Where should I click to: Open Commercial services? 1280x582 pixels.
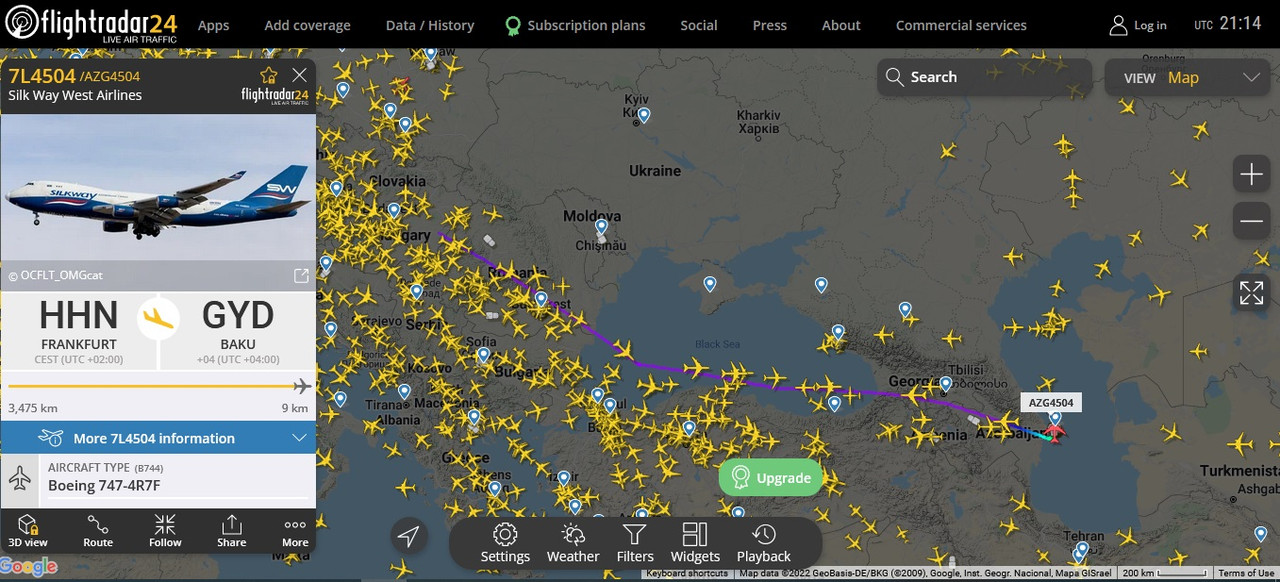[x=961, y=25]
